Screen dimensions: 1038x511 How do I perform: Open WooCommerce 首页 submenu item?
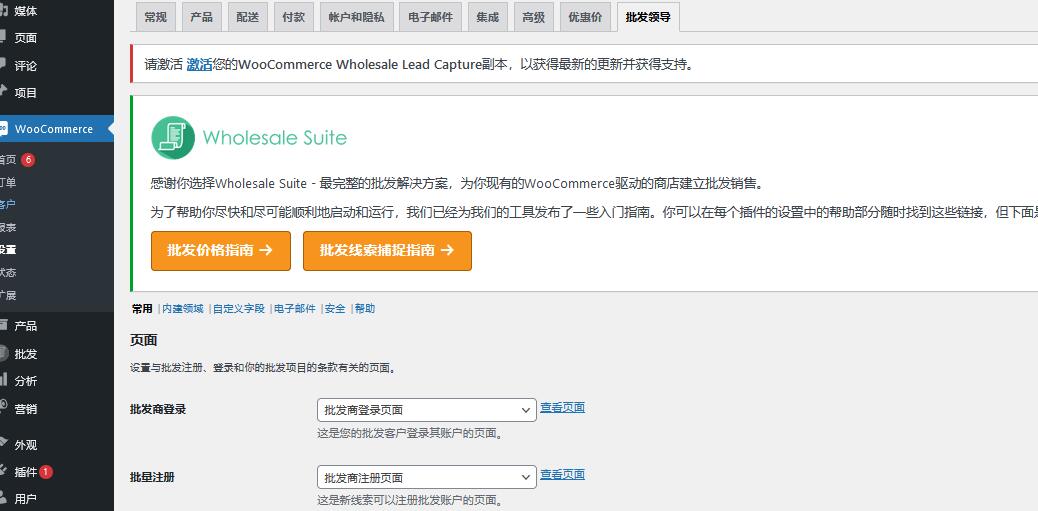click(8, 160)
